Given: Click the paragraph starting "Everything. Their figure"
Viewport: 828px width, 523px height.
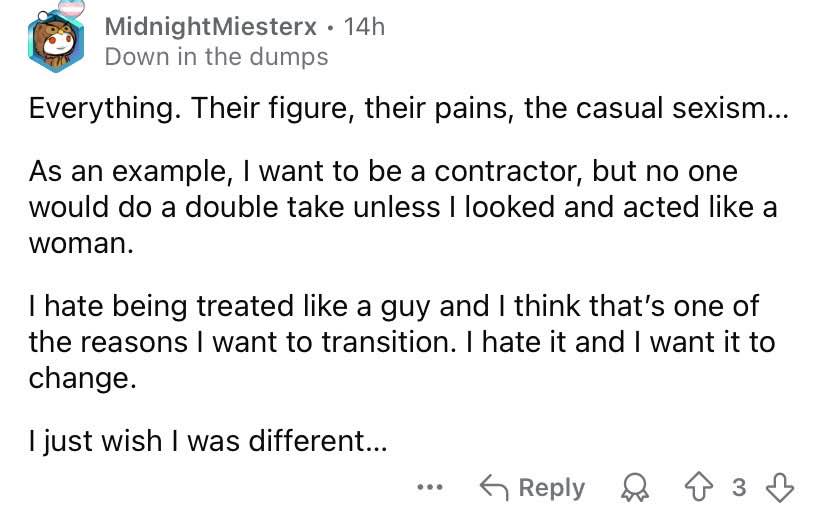Looking at the screenshot, I should [x=409, y=109].
